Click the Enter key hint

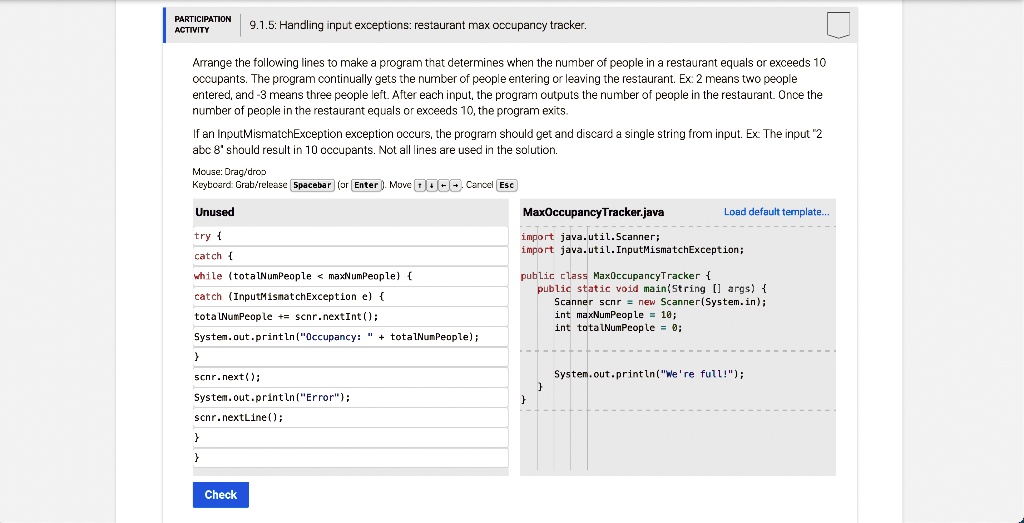(x=366, y=185)
